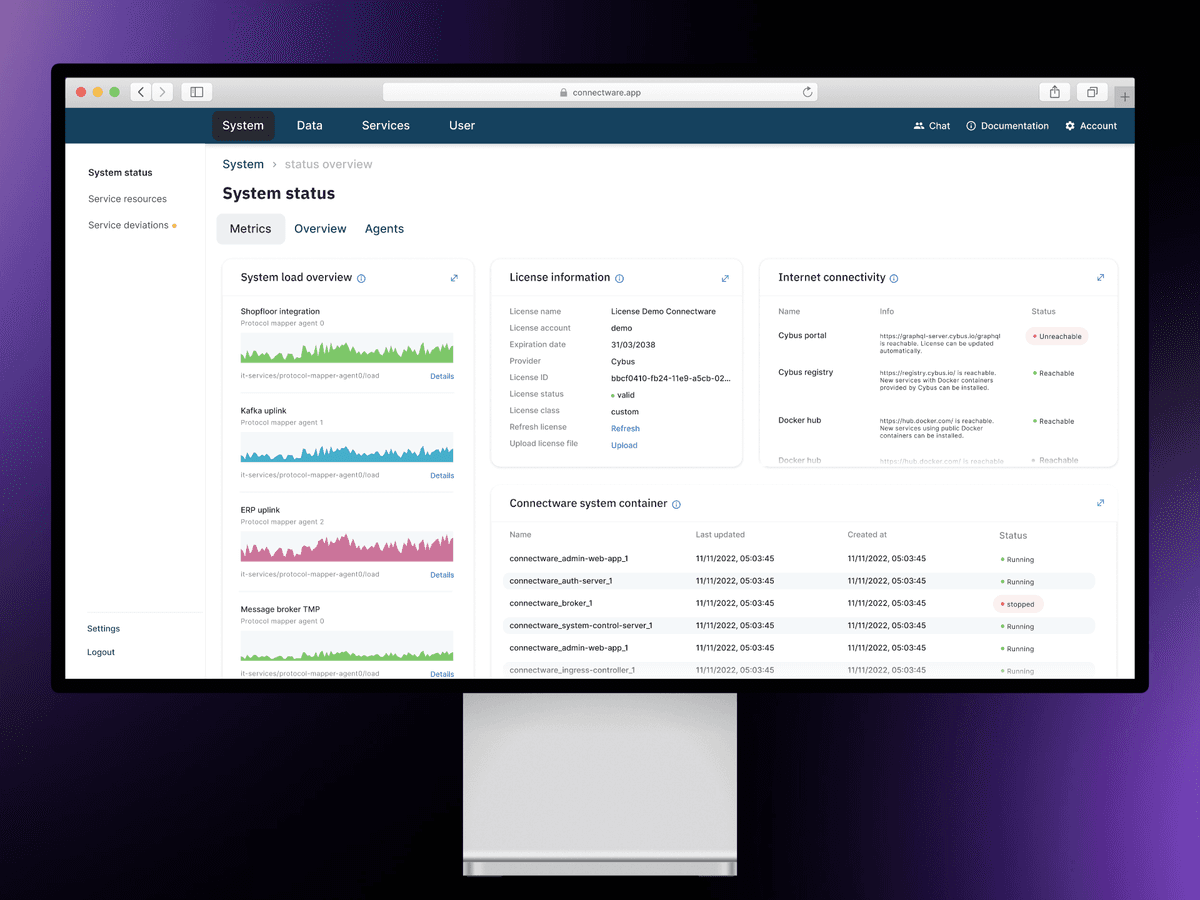Switch to the Agents tab
Screen dimensions: 1200x900
pos(384,228)
